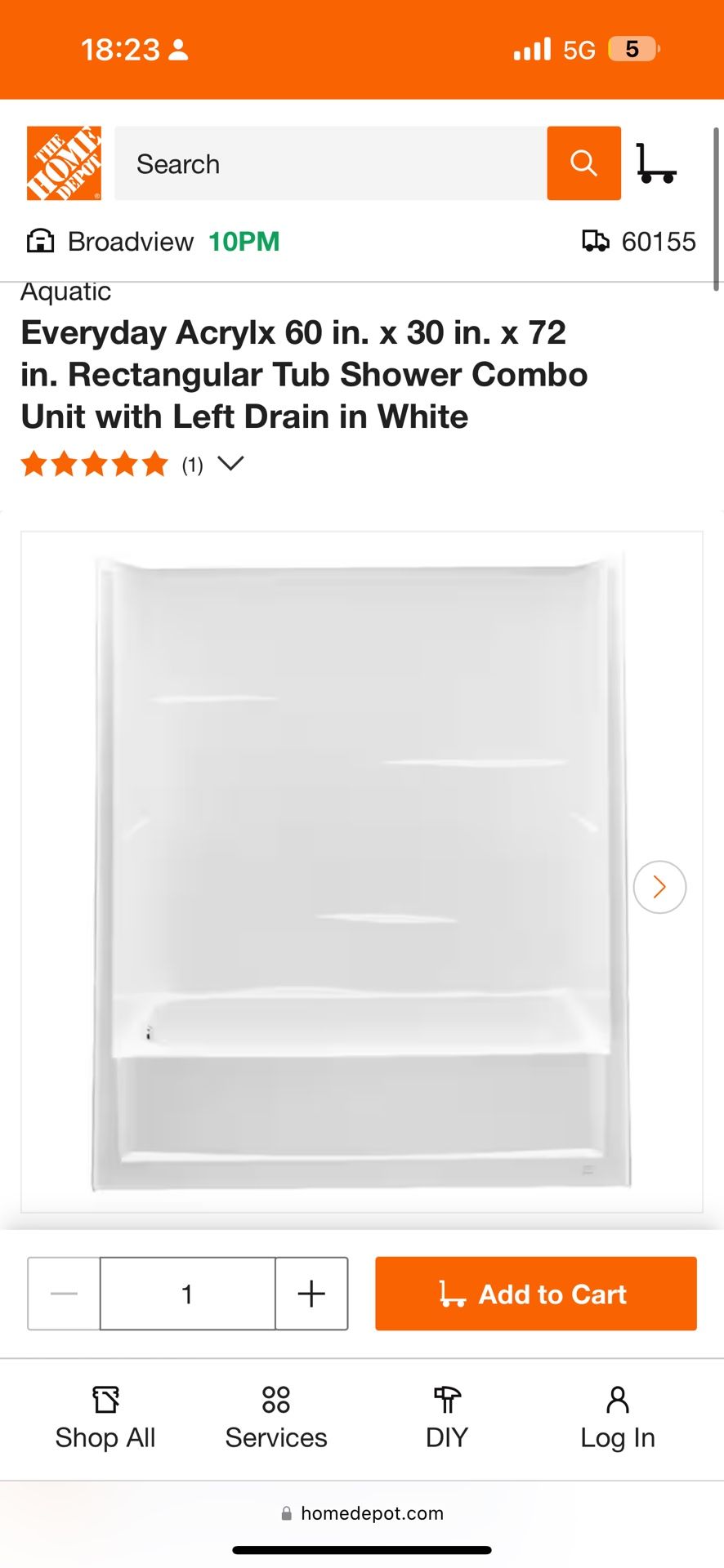Open the shopping cart icon
724x1568 pixels.
click(656, 163)
